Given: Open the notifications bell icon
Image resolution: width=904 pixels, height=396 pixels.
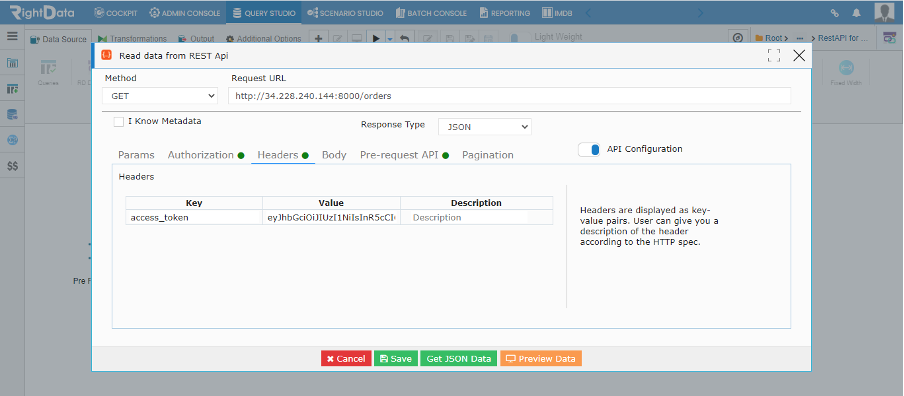Looking at the screenshot, I should pyautogui.click(x=856, y=13).
